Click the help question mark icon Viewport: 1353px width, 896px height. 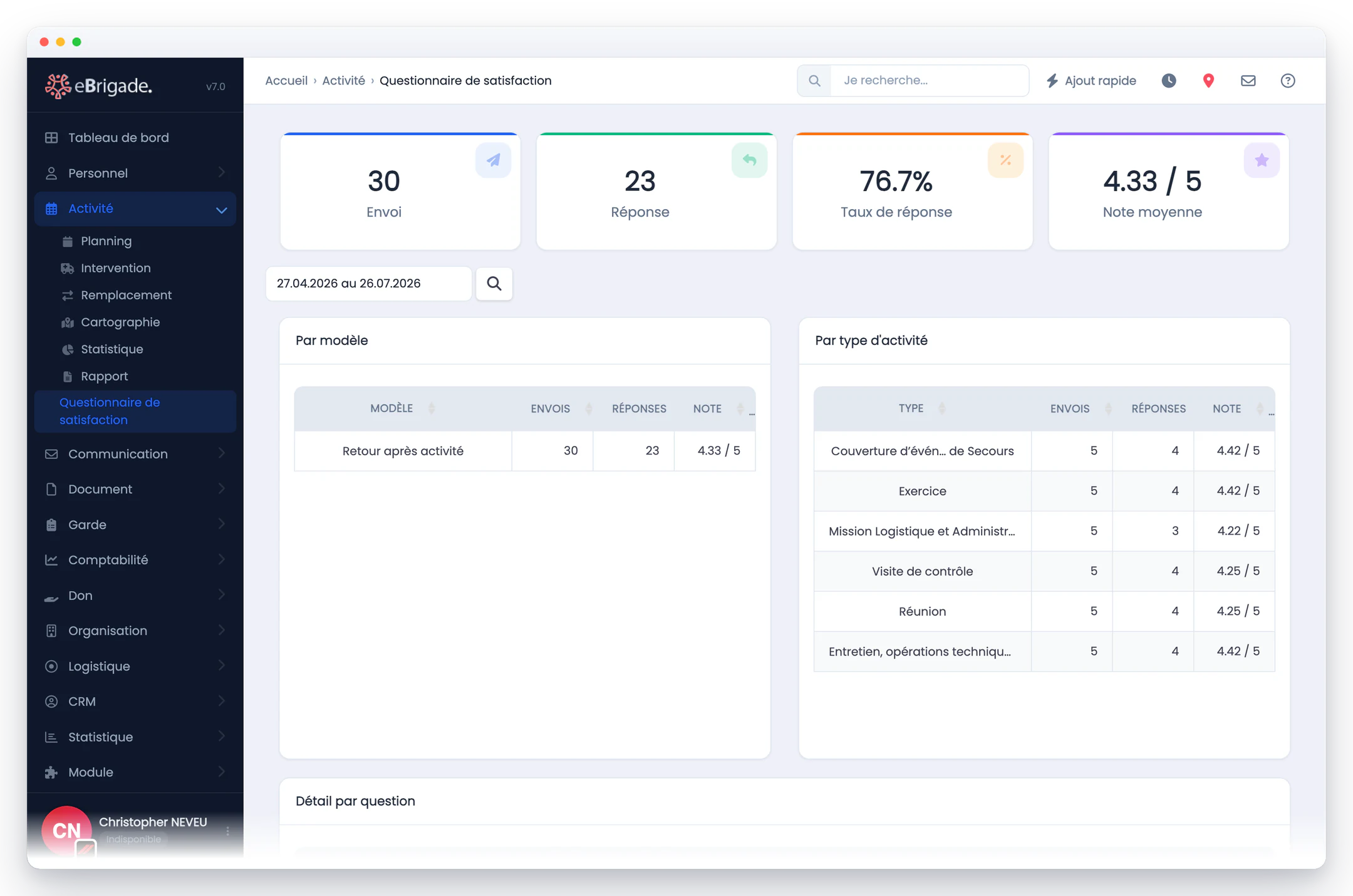coord(1288,81)
